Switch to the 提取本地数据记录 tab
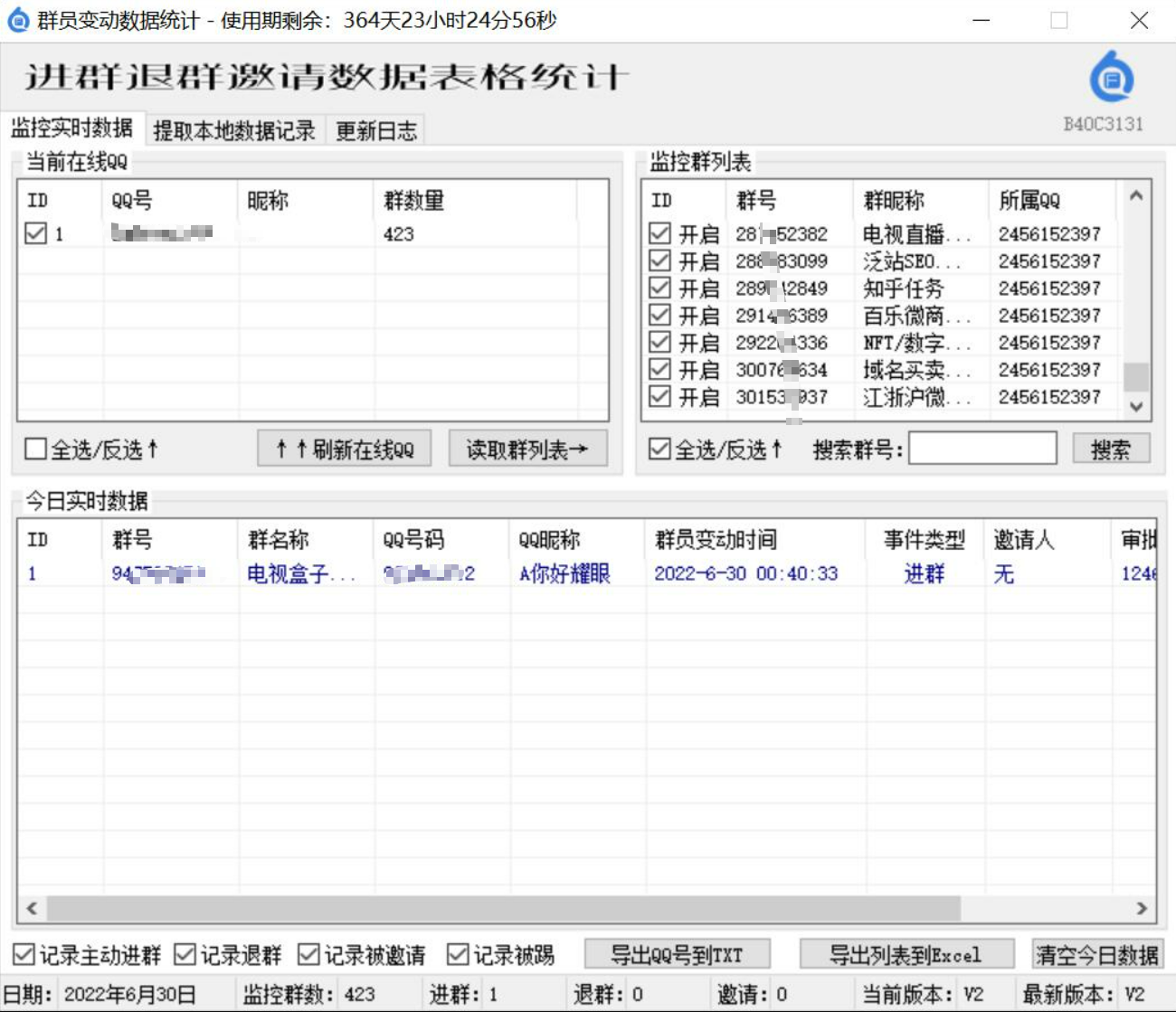This screenshot has height=1012, width=1176. click(x=234, y=131)
